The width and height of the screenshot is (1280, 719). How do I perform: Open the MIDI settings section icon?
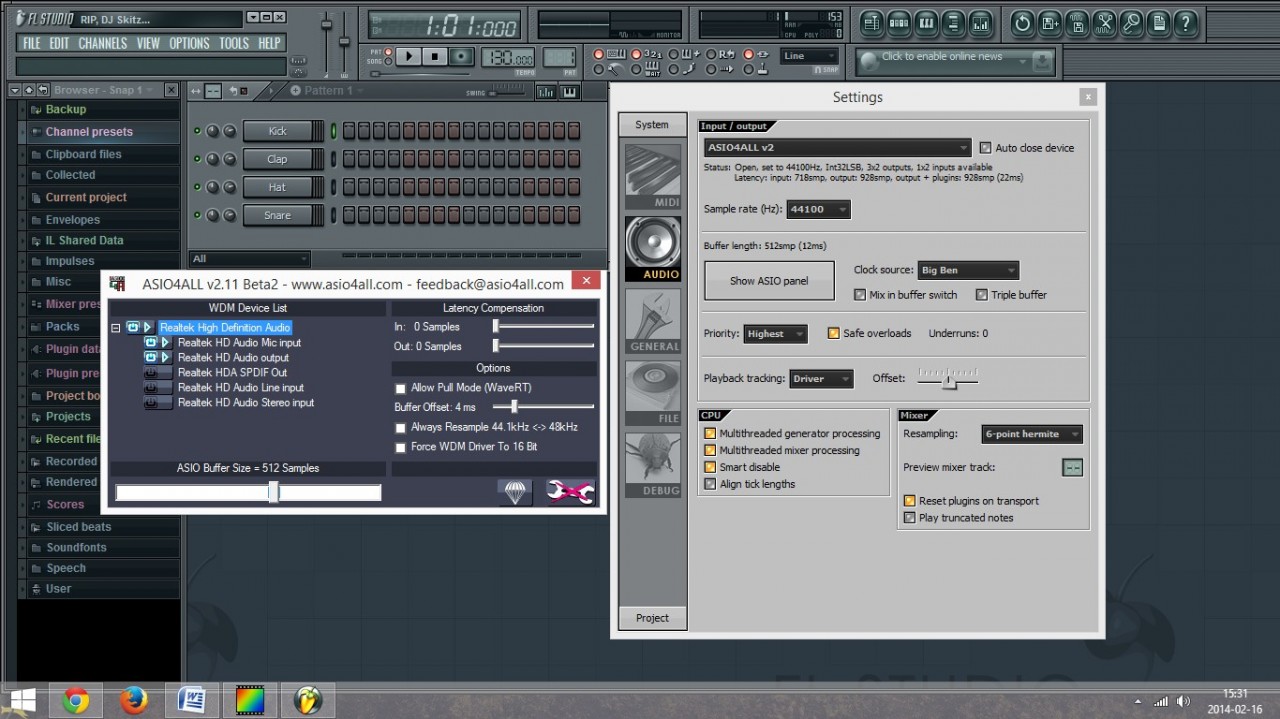pyautogui.click(x=653, y=176)
